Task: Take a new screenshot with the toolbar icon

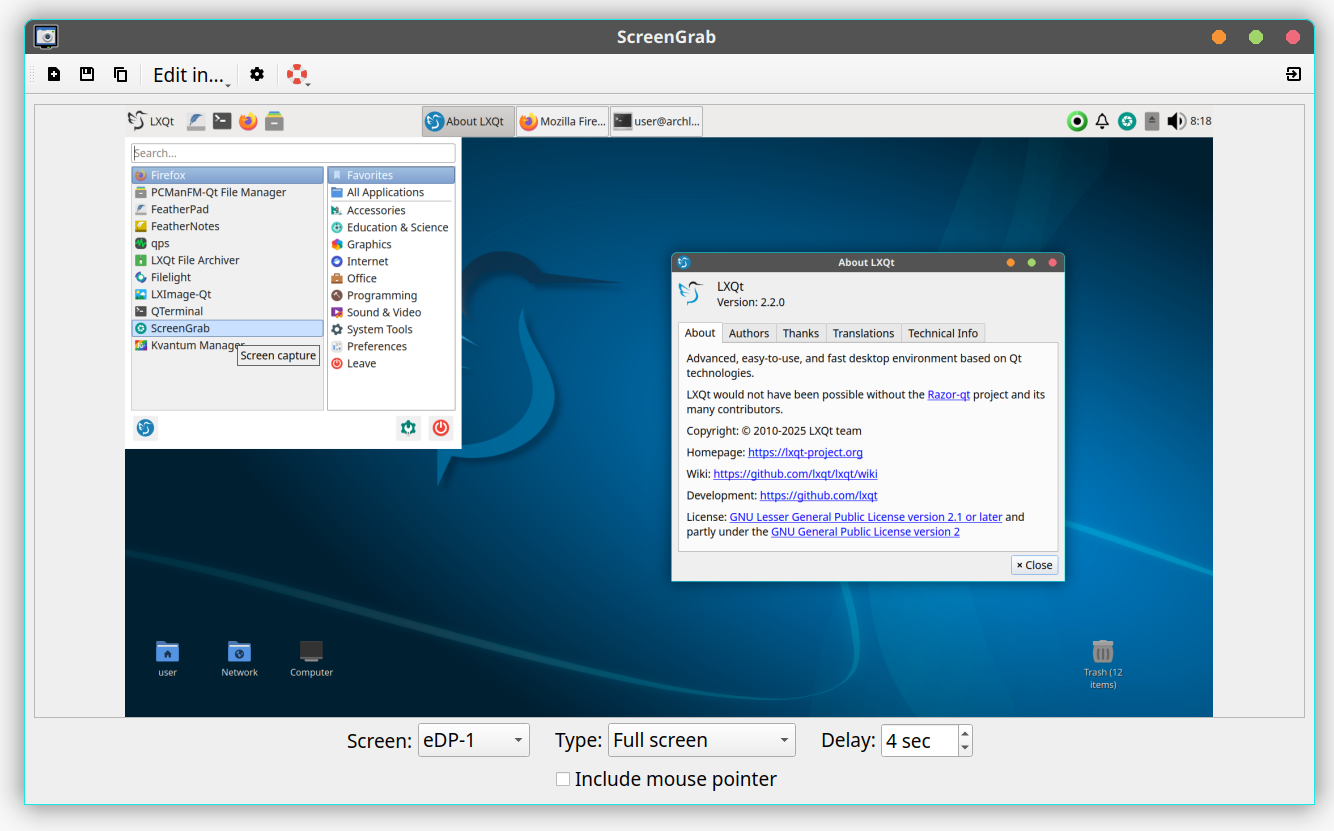Action: pyautogui.click(x=54, y=74)
